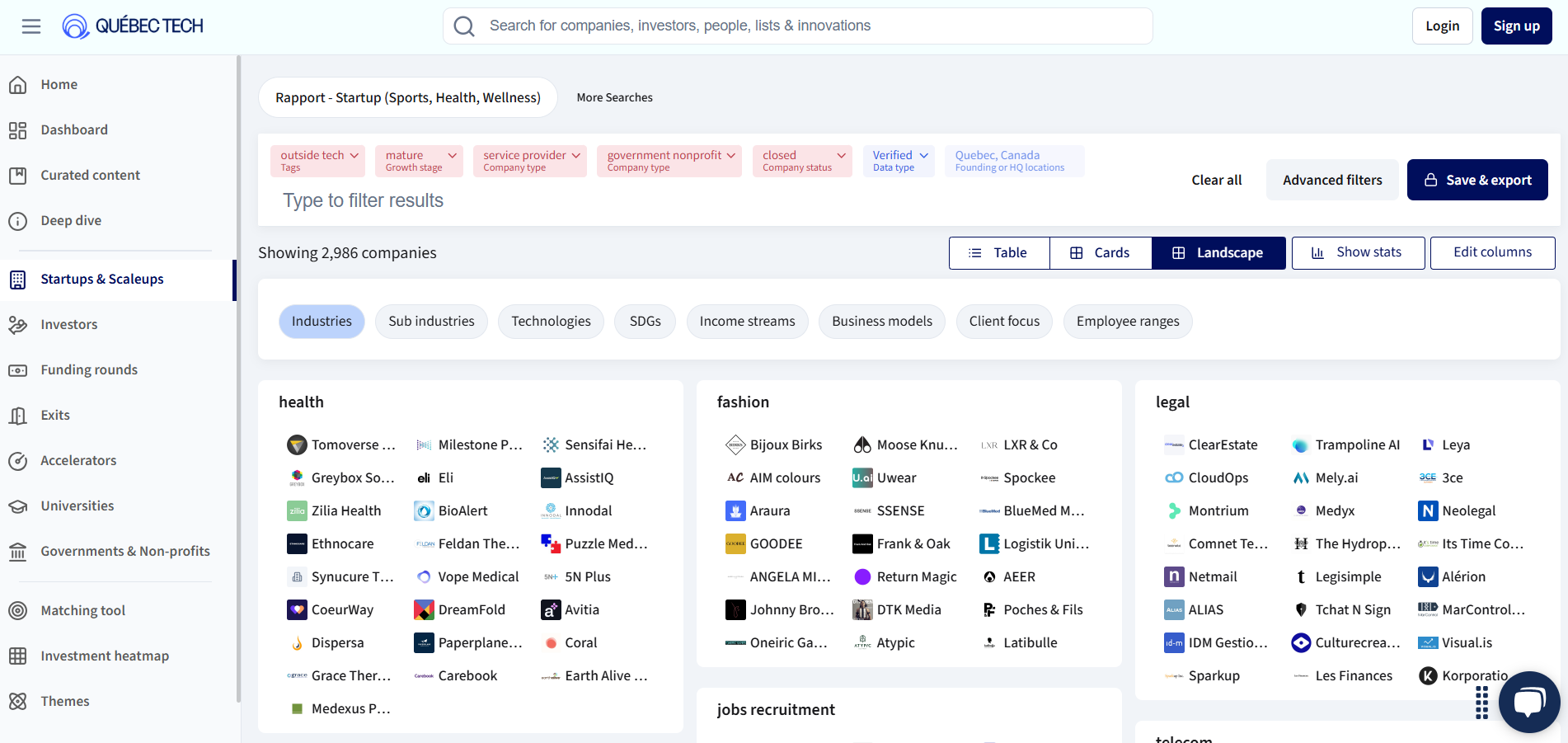Open the Zilia Health company
1568x743 pixels.
pyautogui.click(x=335, y=510)
